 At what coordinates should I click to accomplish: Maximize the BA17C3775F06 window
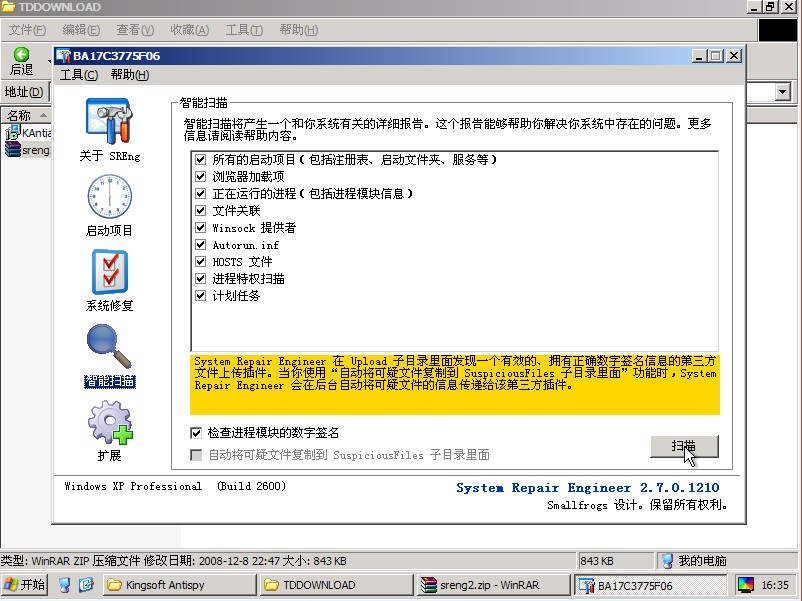(x=717, y=56)
